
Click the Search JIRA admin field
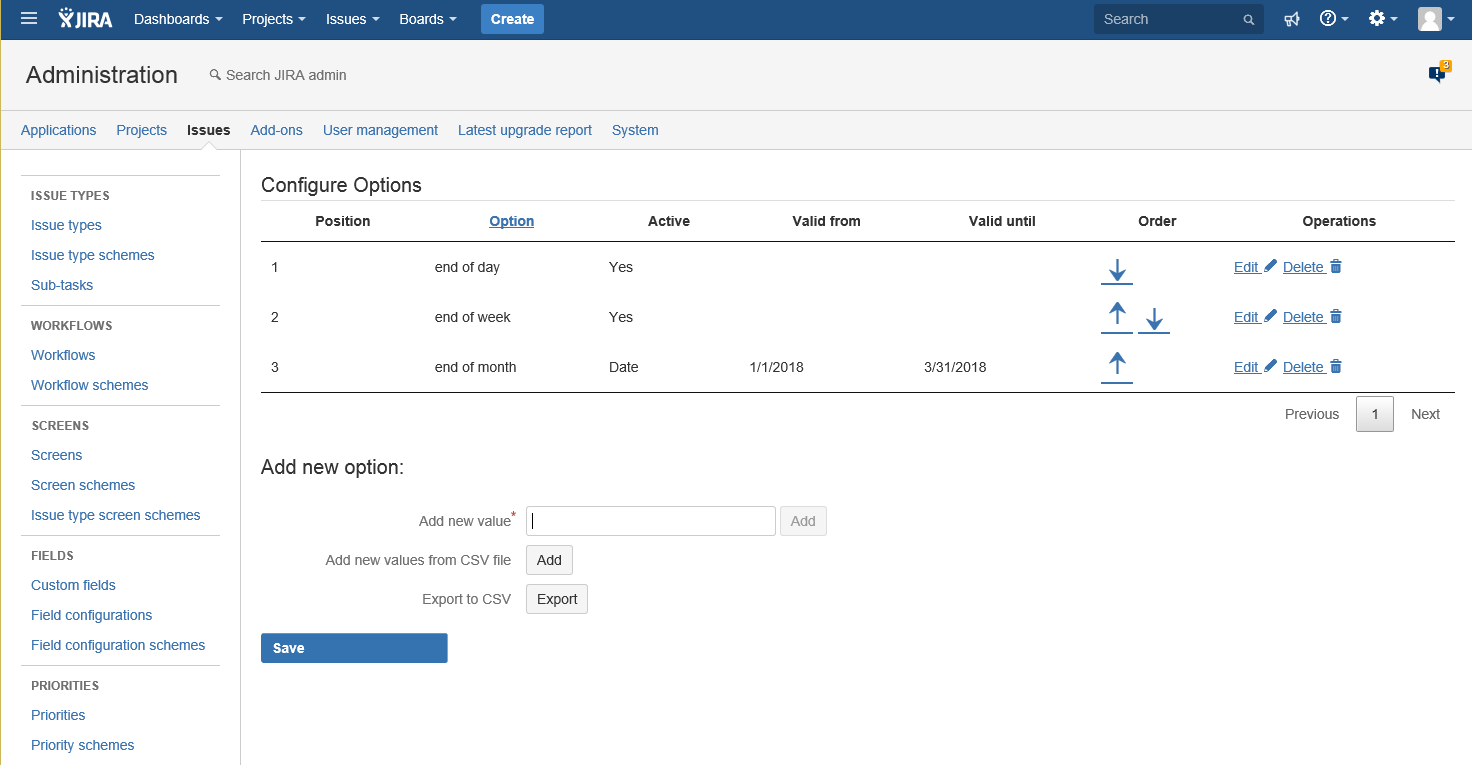278,75
